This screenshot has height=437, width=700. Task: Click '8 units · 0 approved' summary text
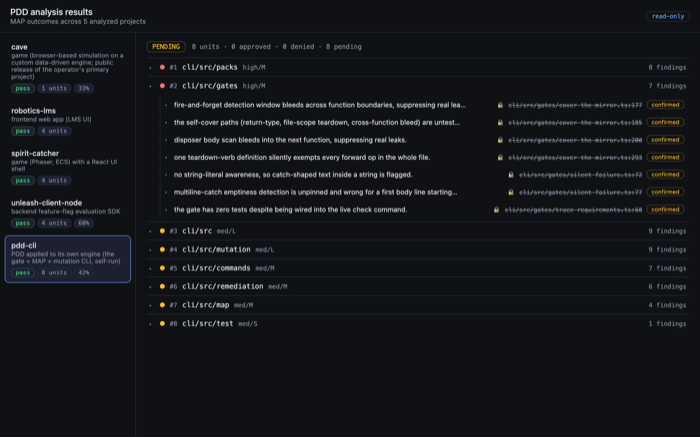click(231, 47)
